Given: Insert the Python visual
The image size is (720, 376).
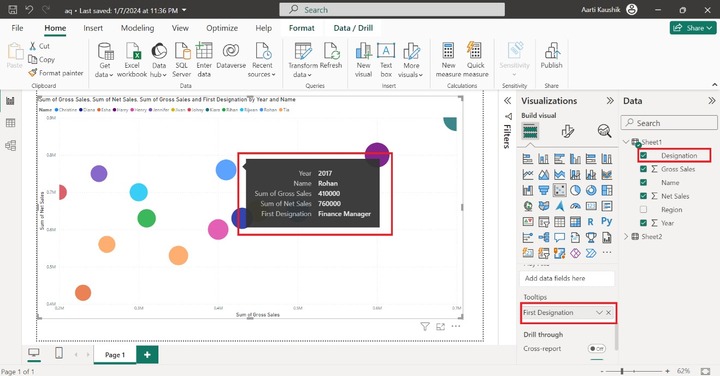Looking at the screenshot, I should pos(607,222).
